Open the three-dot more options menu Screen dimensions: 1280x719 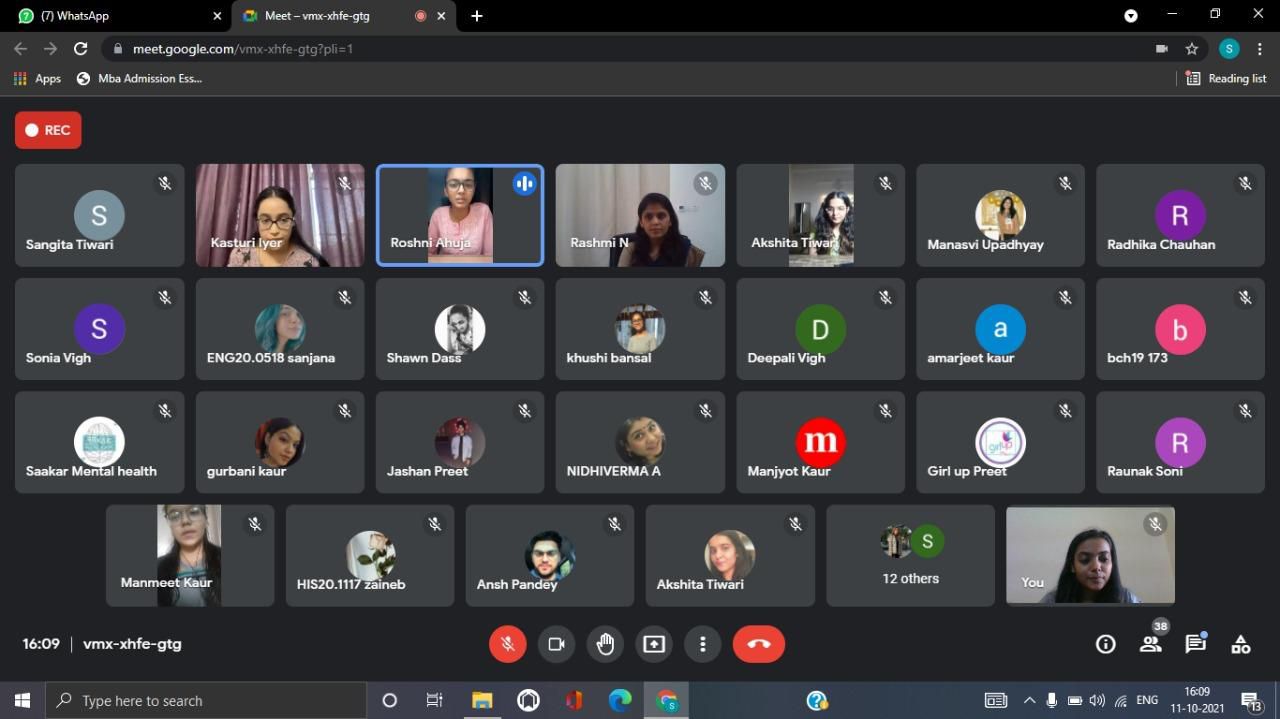point(703,644)
